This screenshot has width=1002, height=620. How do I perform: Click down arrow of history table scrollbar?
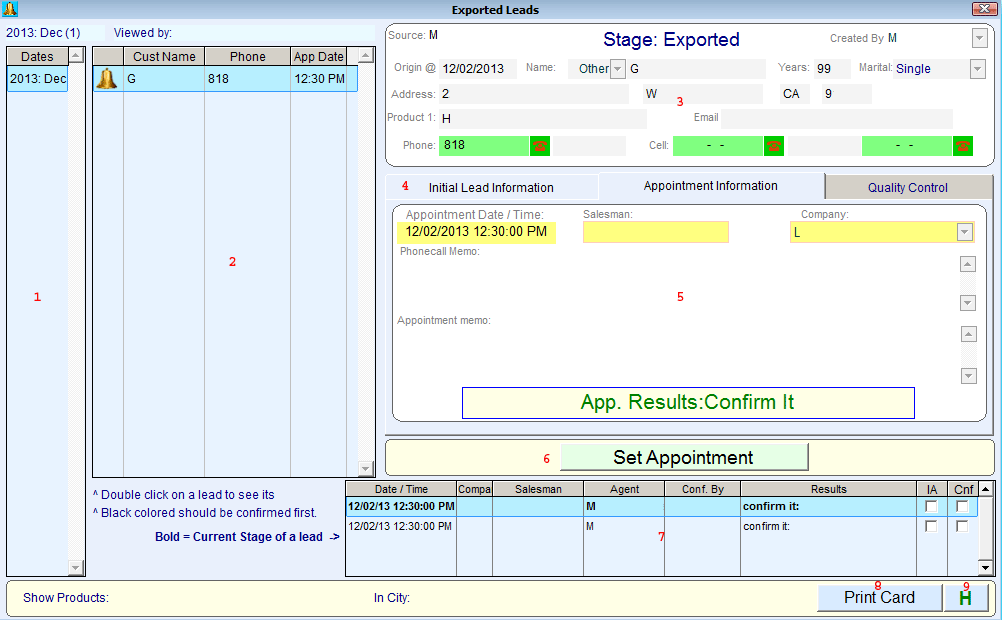pyautogui.click(x=985, y=568)
